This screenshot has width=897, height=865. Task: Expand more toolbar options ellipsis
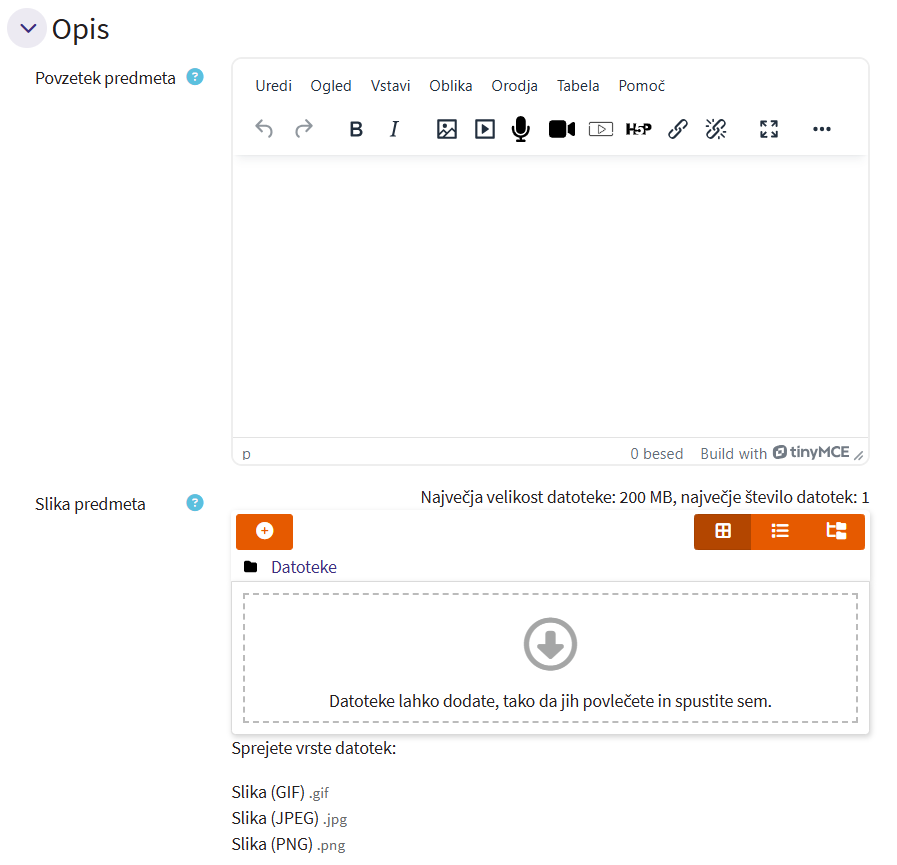[821, 129]
